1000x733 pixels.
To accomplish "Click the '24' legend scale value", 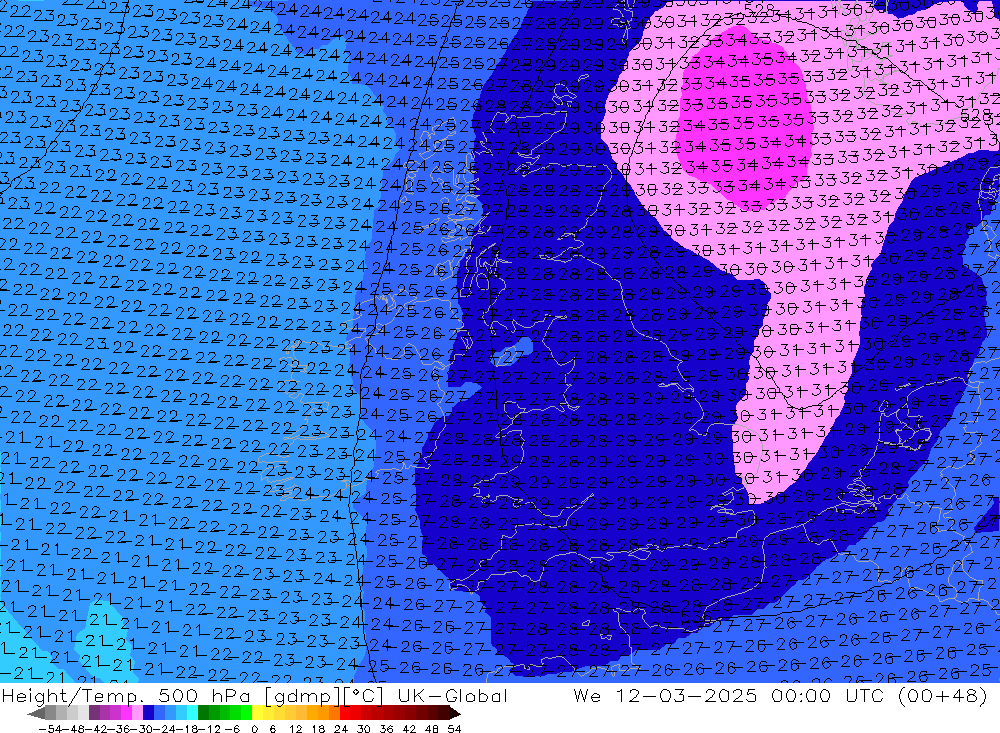I will tap(341, 729).
